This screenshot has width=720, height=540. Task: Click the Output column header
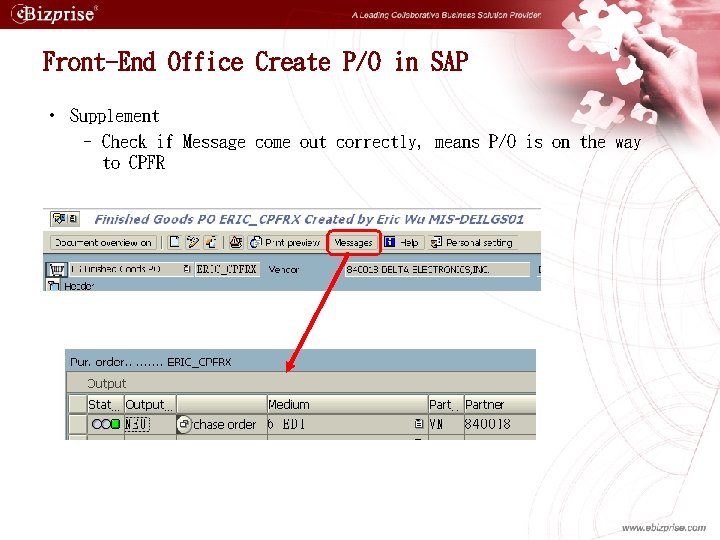[x=150, y=405]
